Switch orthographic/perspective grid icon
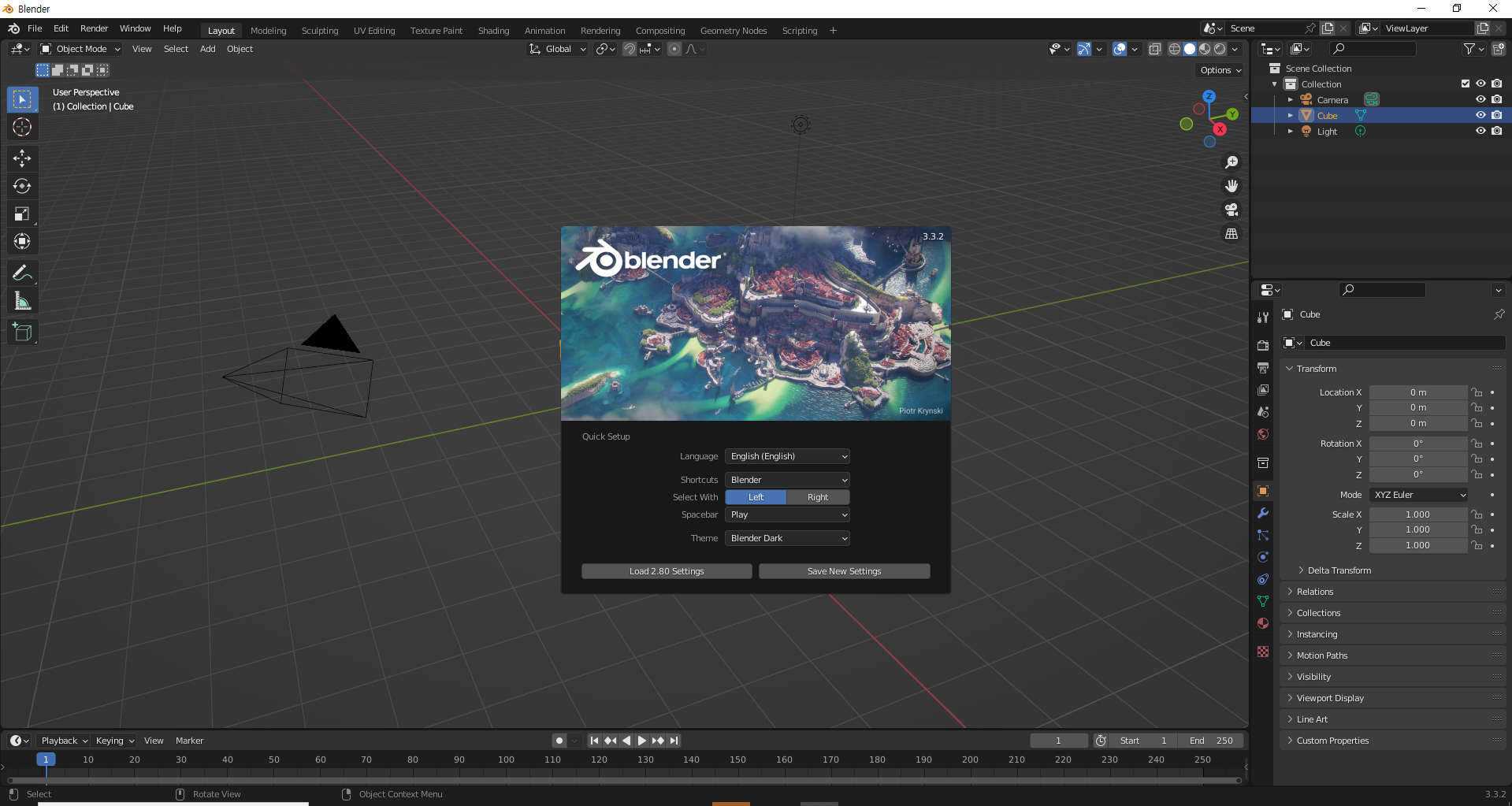Viewport: 1512px width, 806px height. (x=1232, y=234)
